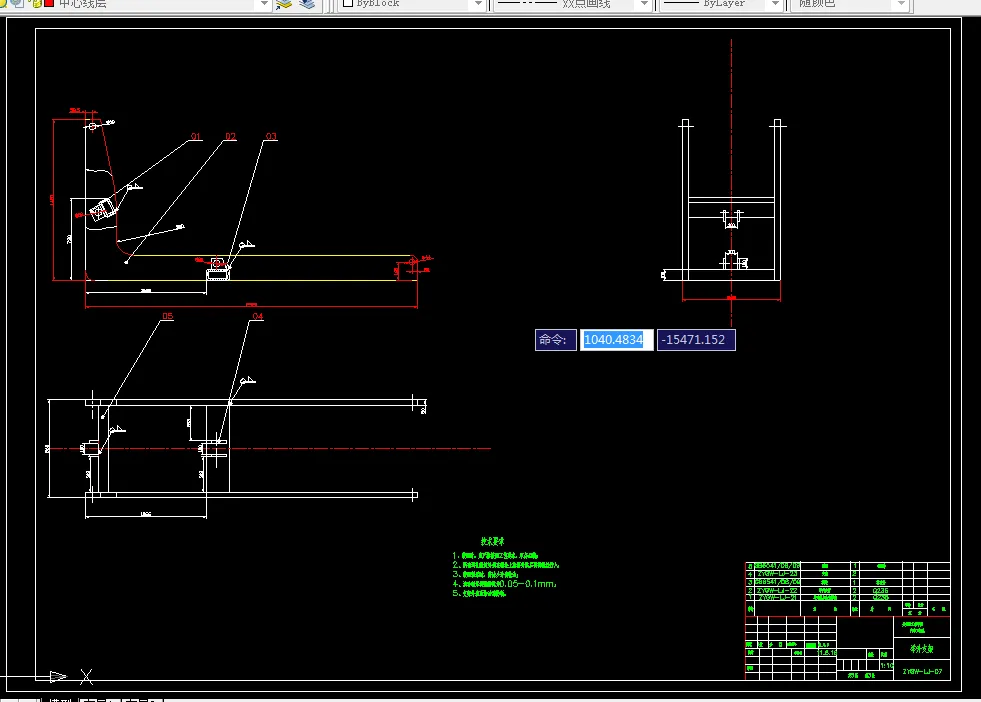Expand the 中心线层 layer dropdown arrow
981x702 pixels.
(x=264, y=4)
